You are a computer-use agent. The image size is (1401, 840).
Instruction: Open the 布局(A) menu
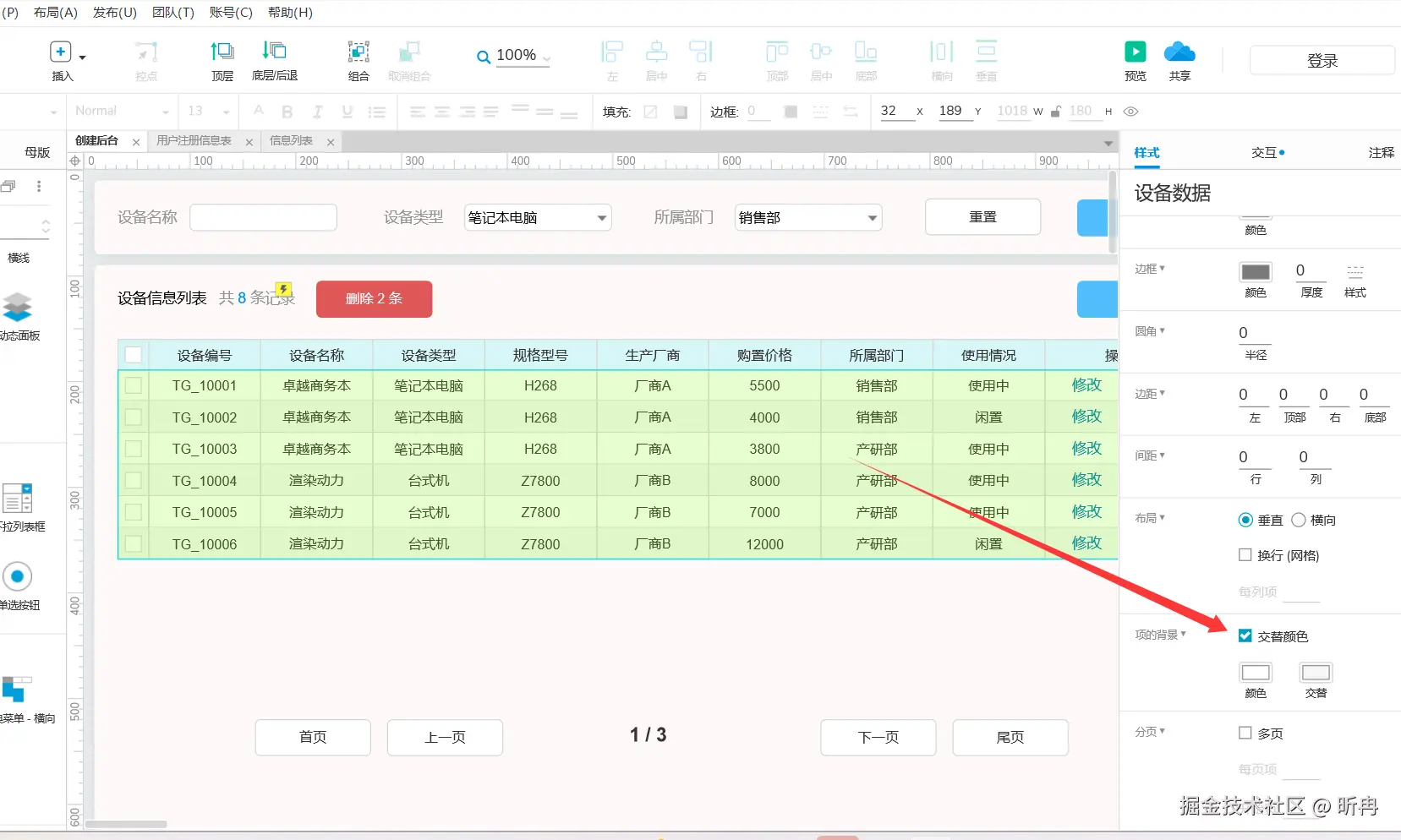[x=56, y=13]
